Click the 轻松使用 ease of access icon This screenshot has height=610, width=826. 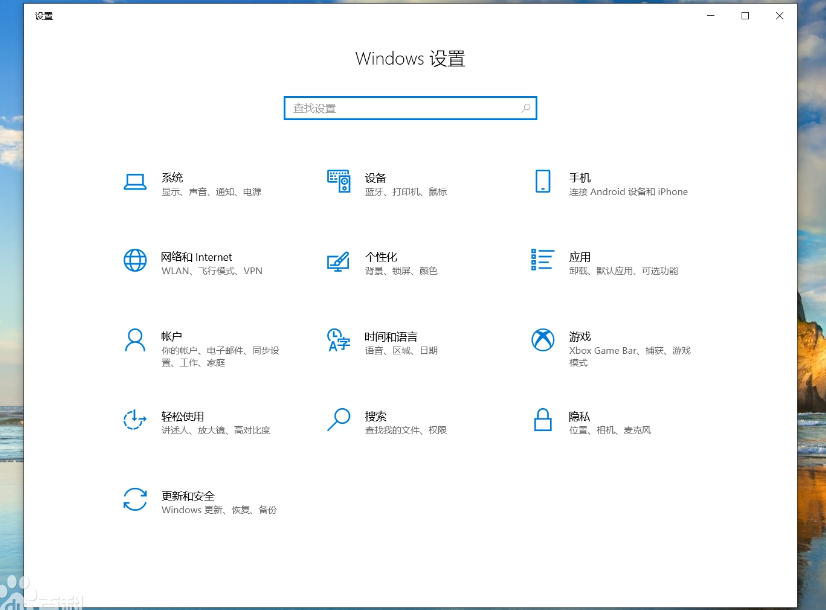[x=134, y=420]
